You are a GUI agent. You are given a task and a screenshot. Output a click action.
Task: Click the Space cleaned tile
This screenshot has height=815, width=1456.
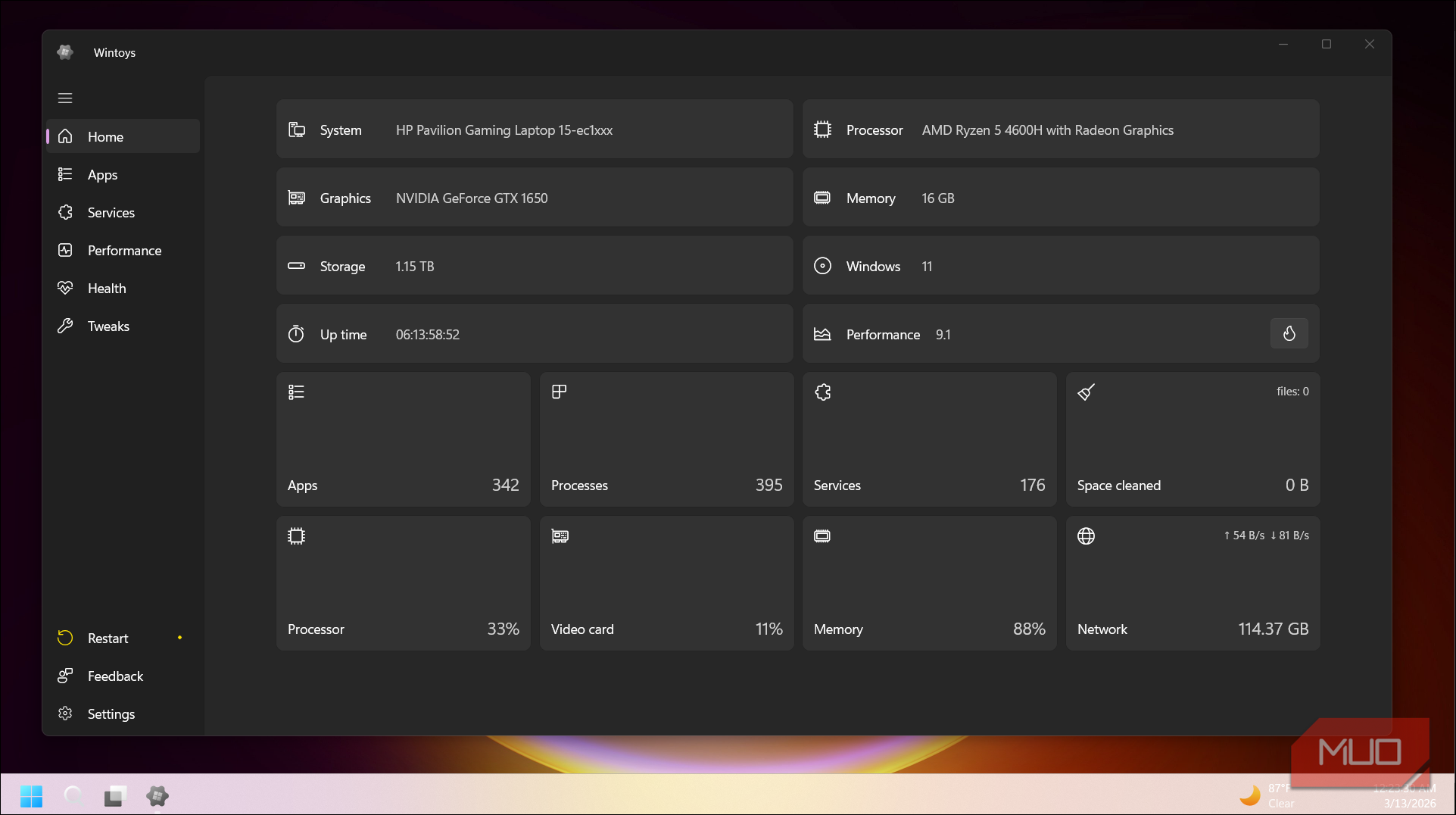click(x=1193, y=439)
